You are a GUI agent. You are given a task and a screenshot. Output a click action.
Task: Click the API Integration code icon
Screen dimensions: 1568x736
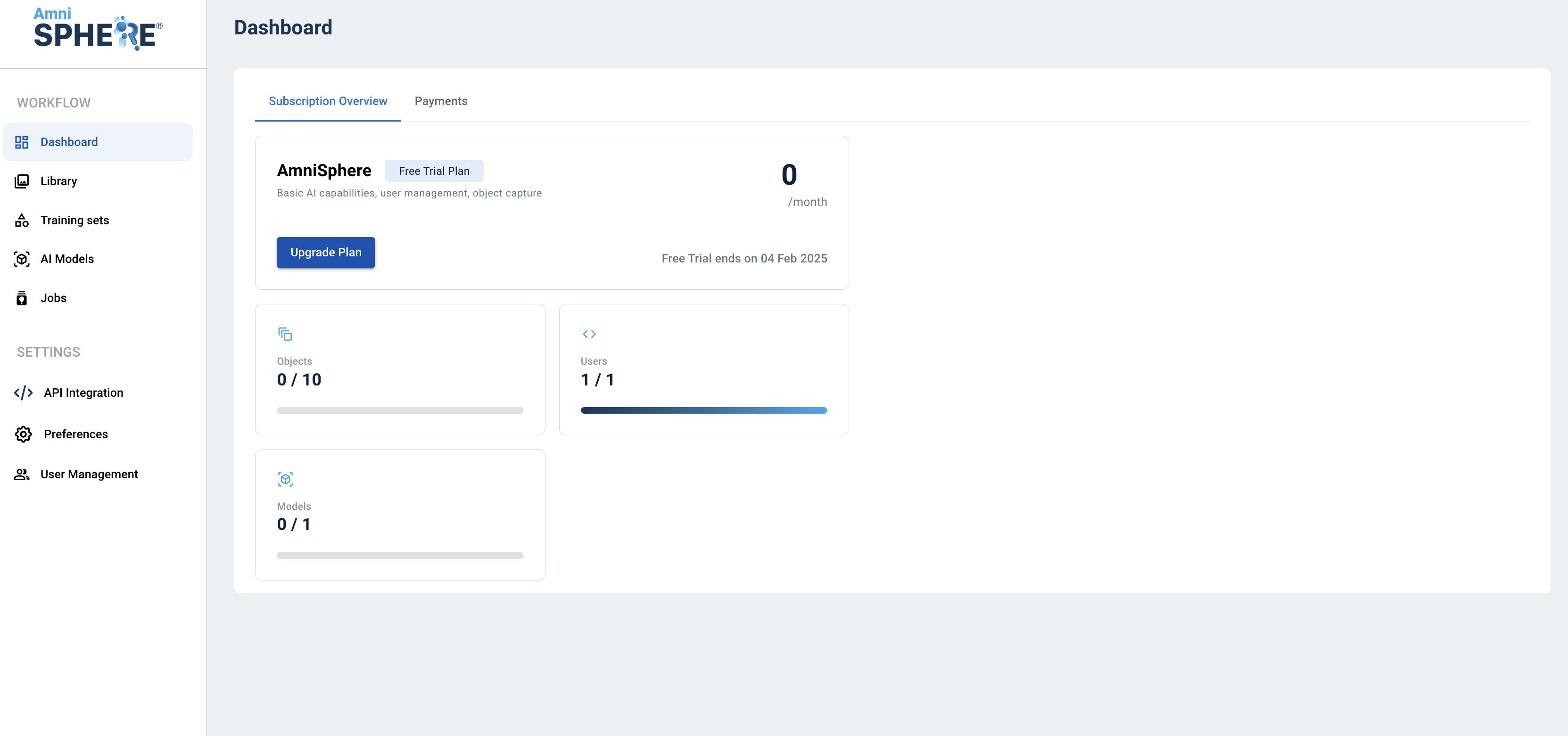pos(23,393)
